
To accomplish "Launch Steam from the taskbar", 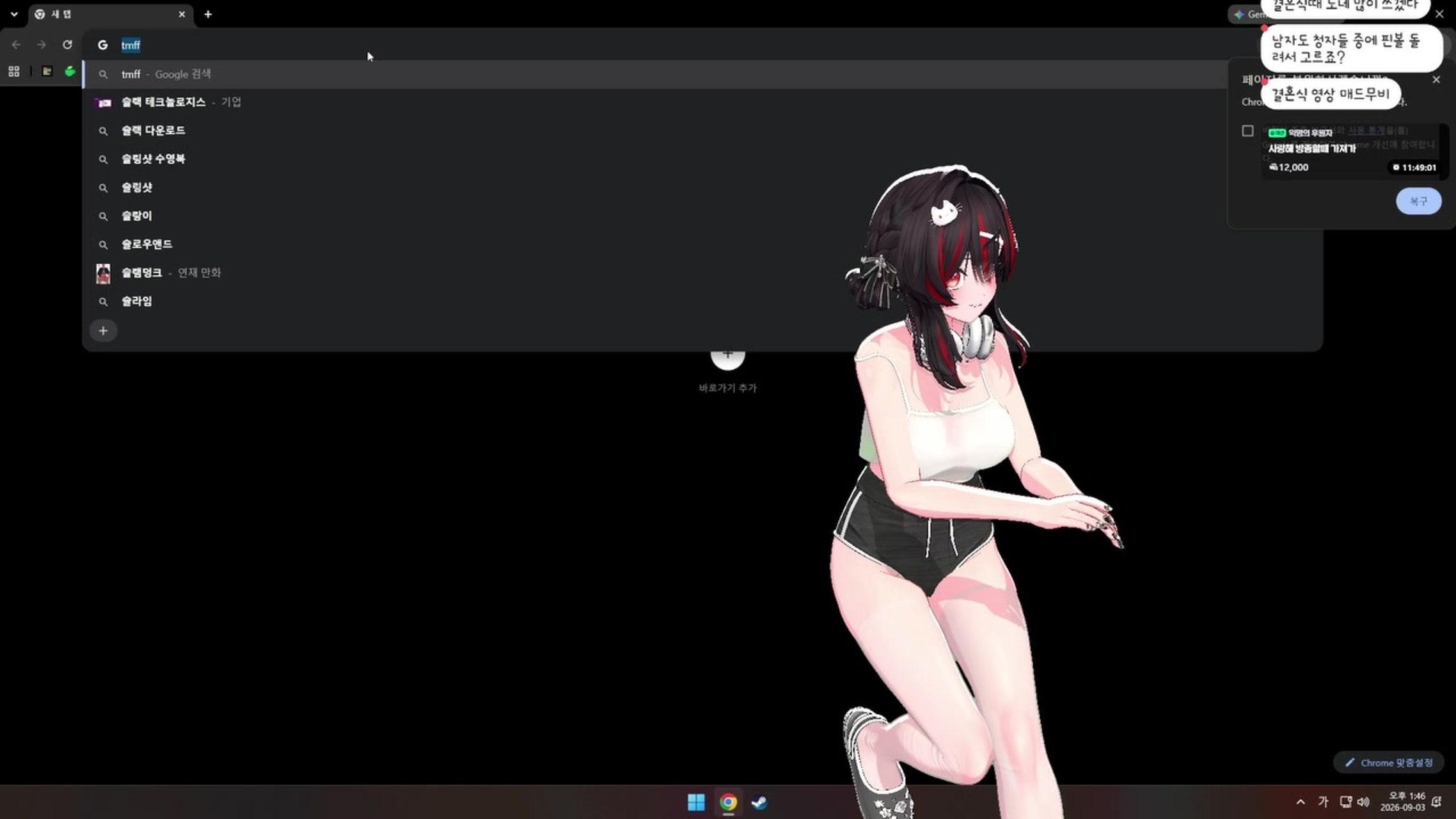I will 759,802.
